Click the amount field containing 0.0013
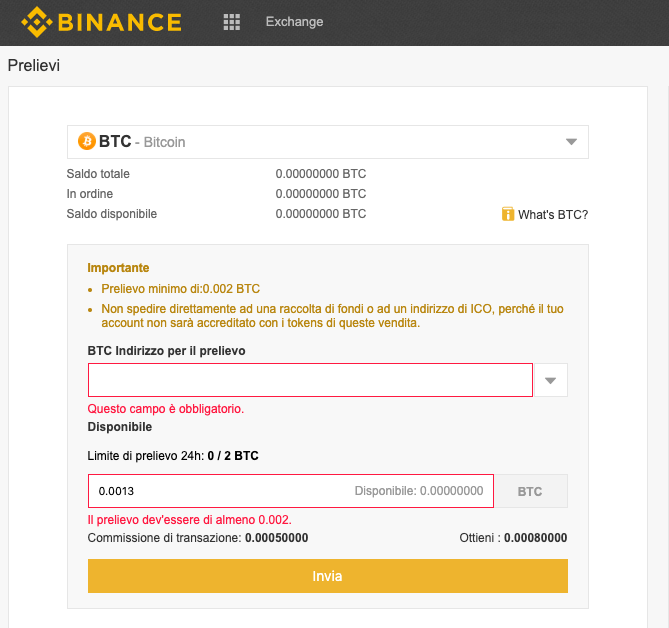 pyautogui.click(x=220, y=491)
